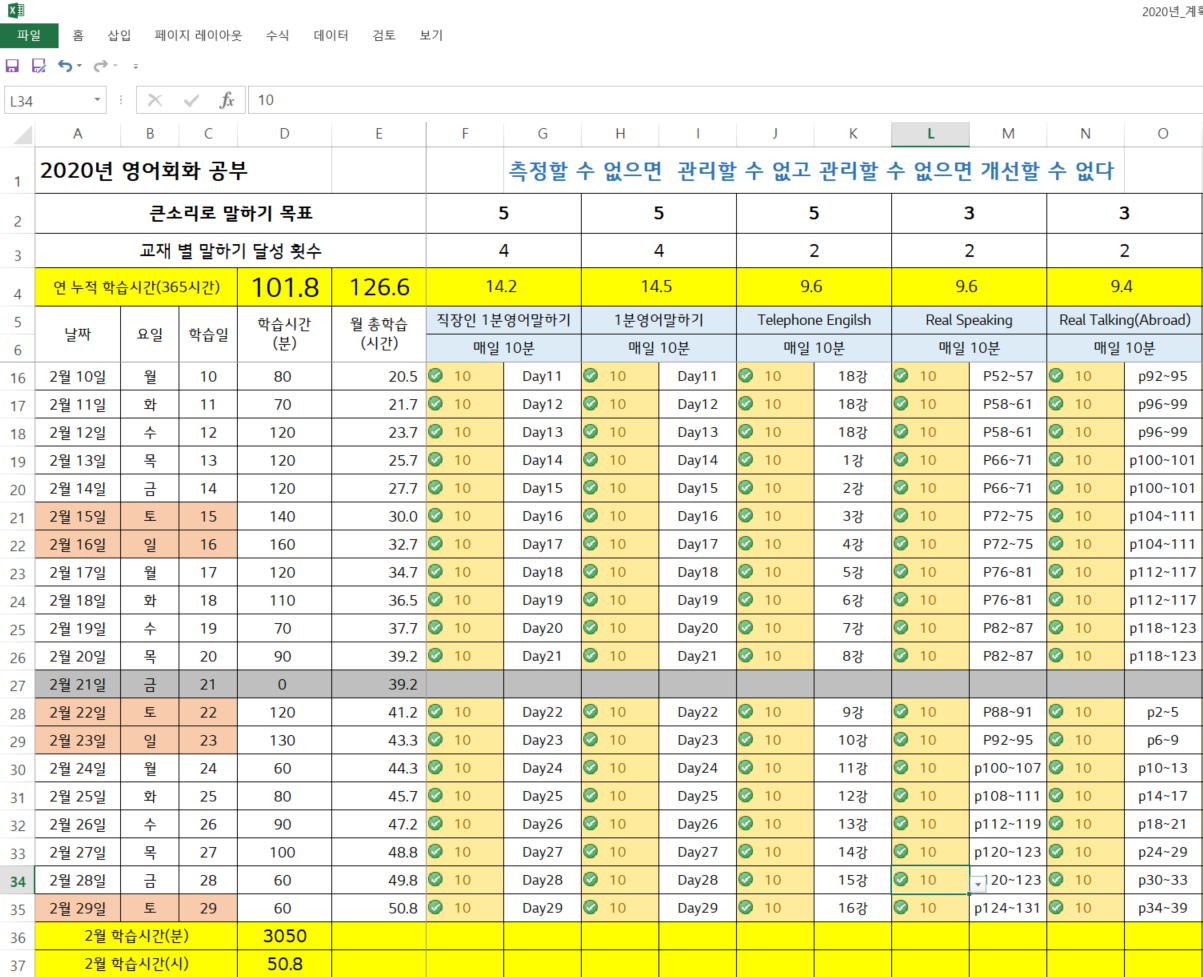The image size is (1203, 977).
Task: Open Insert Function using the fx icon
Action: tap(227, 100)
